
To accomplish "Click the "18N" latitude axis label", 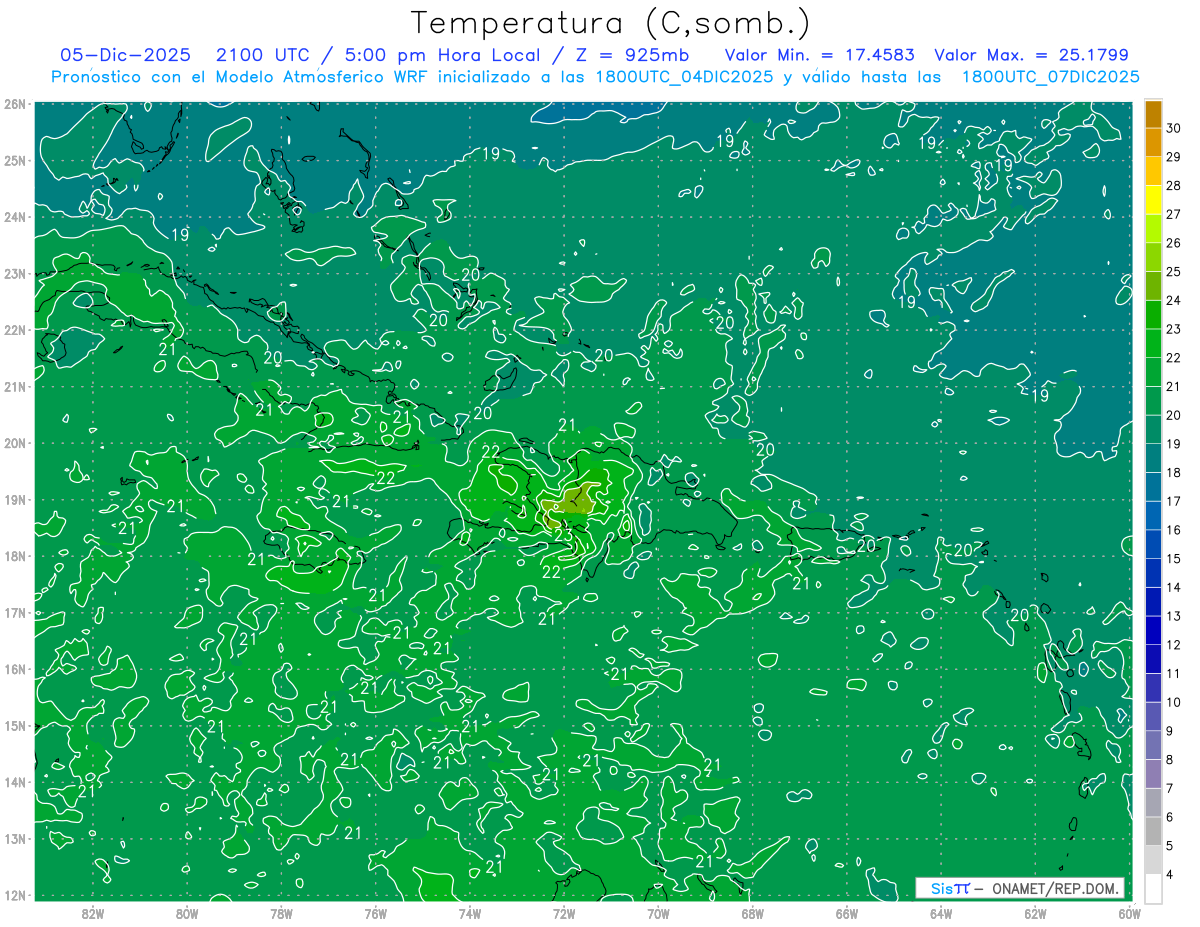I will point(14,556).
